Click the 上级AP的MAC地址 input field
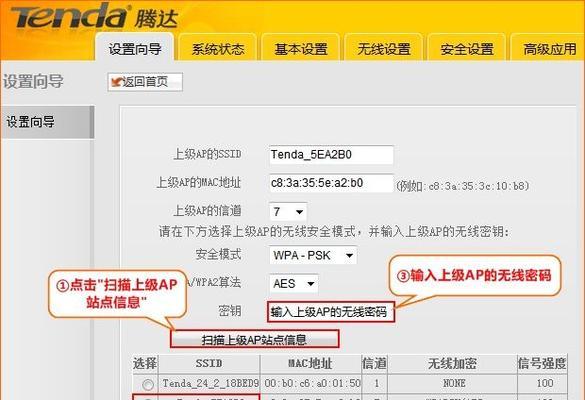The height and width of the screenshot is (400, 585). click(331, 183)
